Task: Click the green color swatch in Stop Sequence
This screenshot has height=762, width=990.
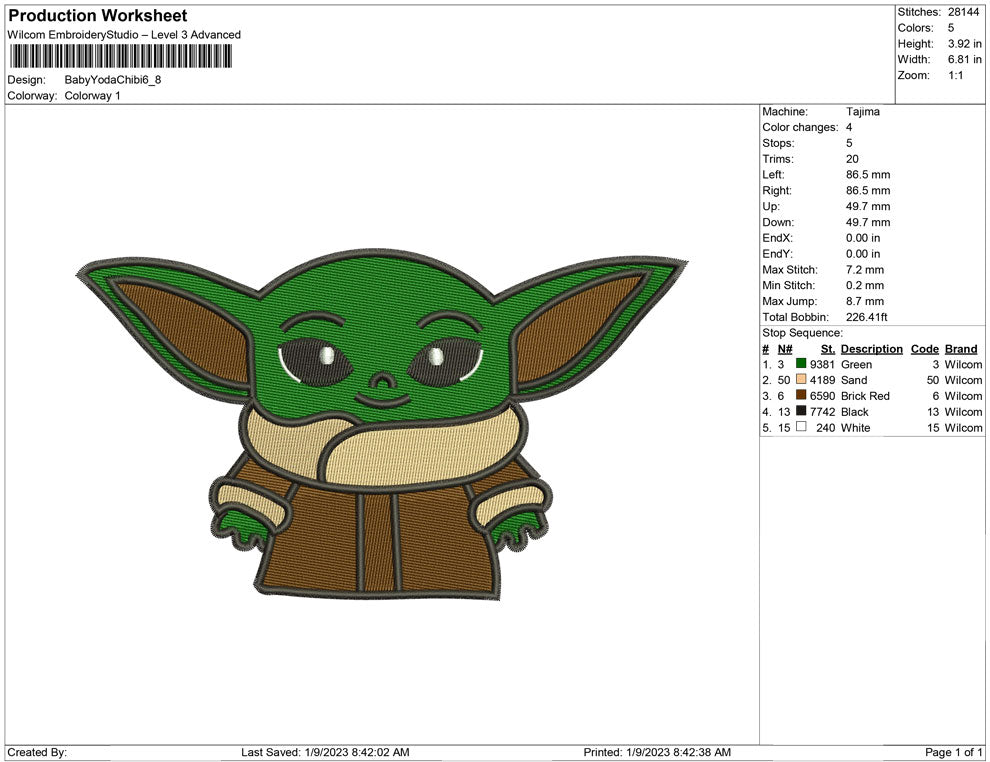Action: pyautogui.click(x=801, y=365)
